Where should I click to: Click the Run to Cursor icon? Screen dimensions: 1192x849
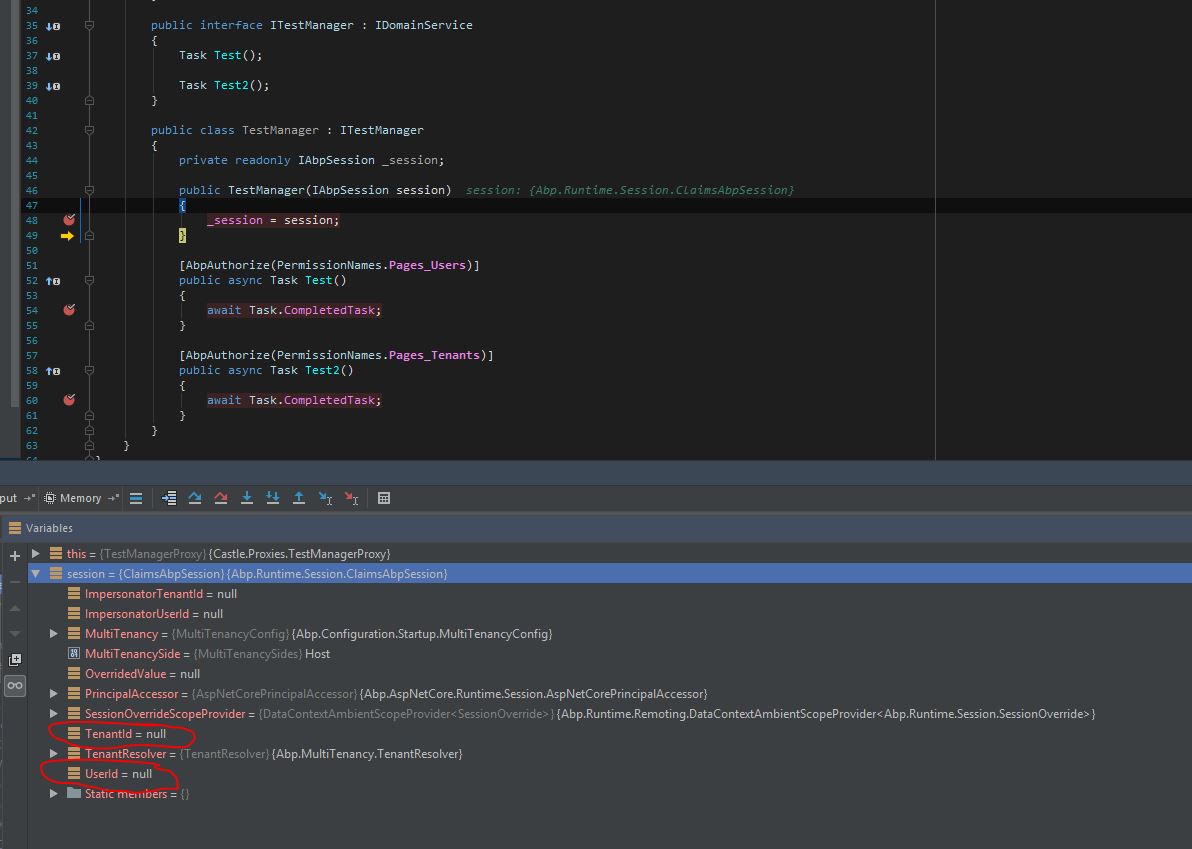point(324,497)
